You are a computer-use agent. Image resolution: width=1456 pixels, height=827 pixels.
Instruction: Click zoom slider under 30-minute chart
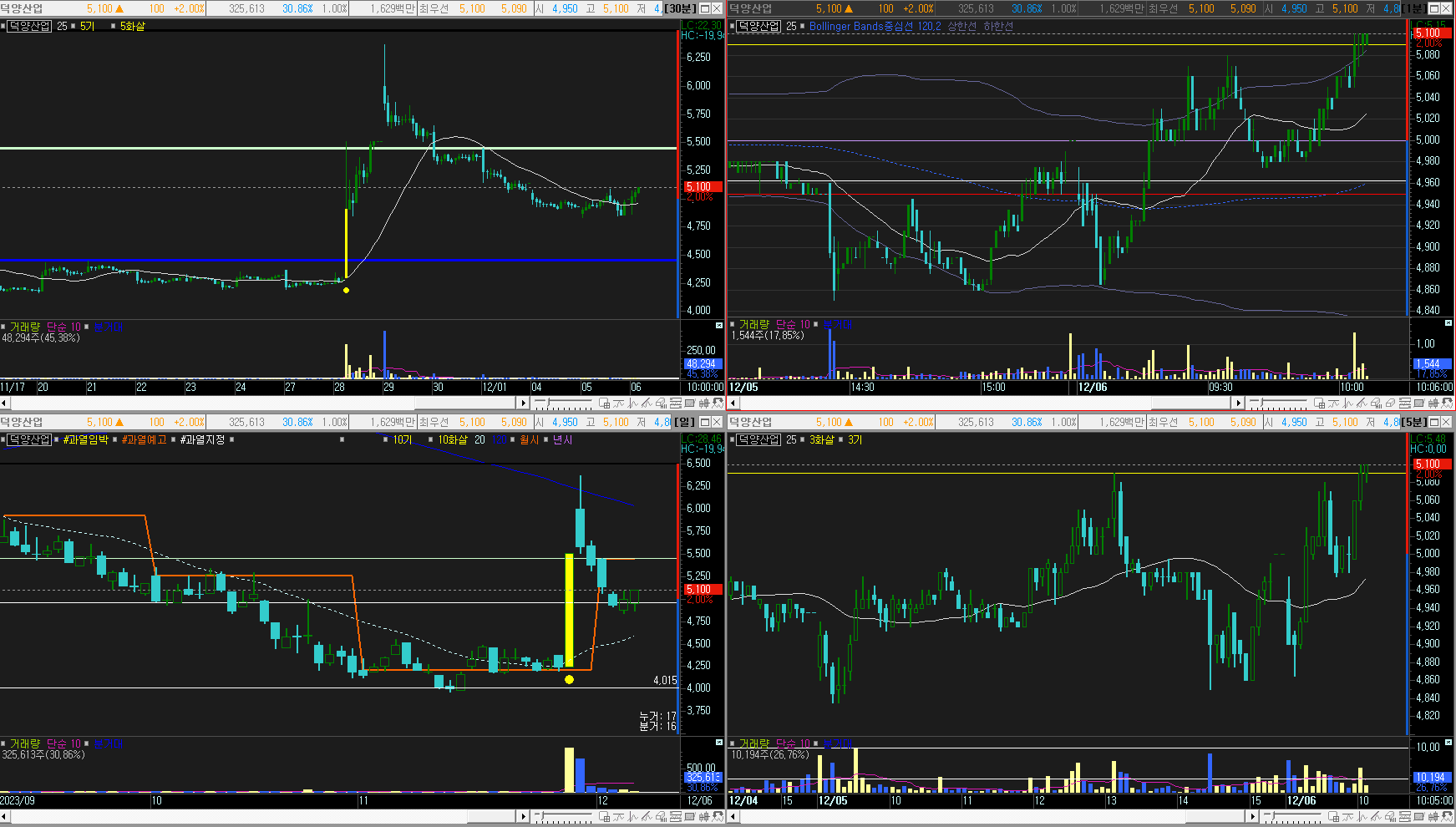(x=562, y=403)
